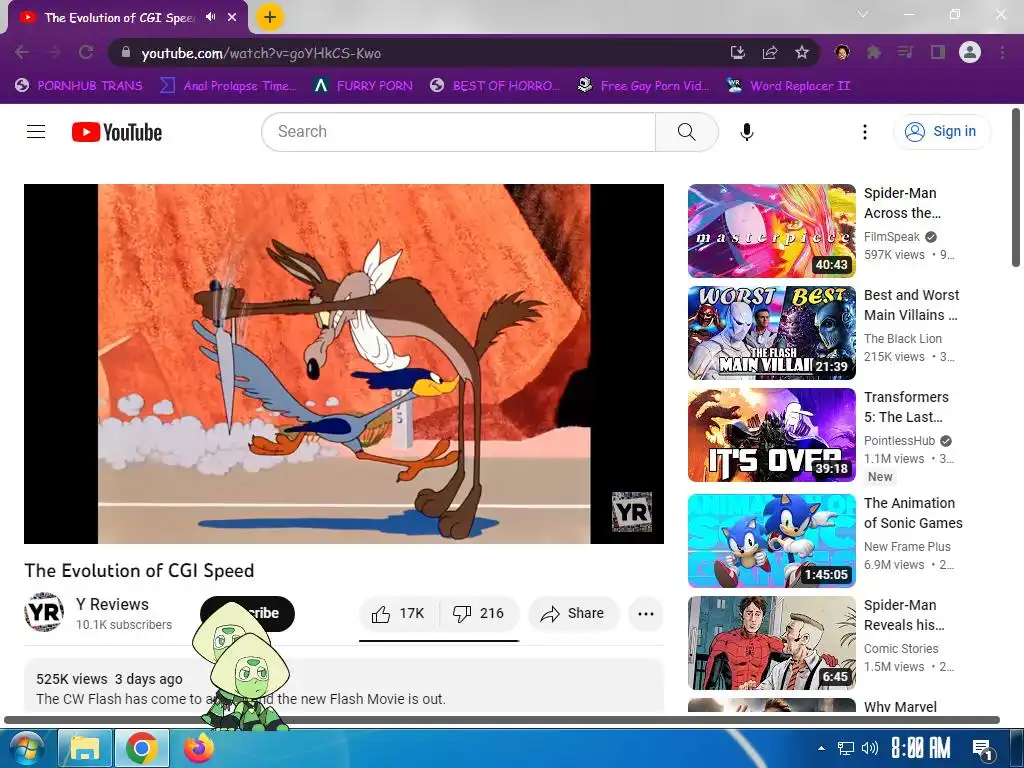1024x768 pixels.
Task: Open volume control in system tray
Action: coord(869,748)
